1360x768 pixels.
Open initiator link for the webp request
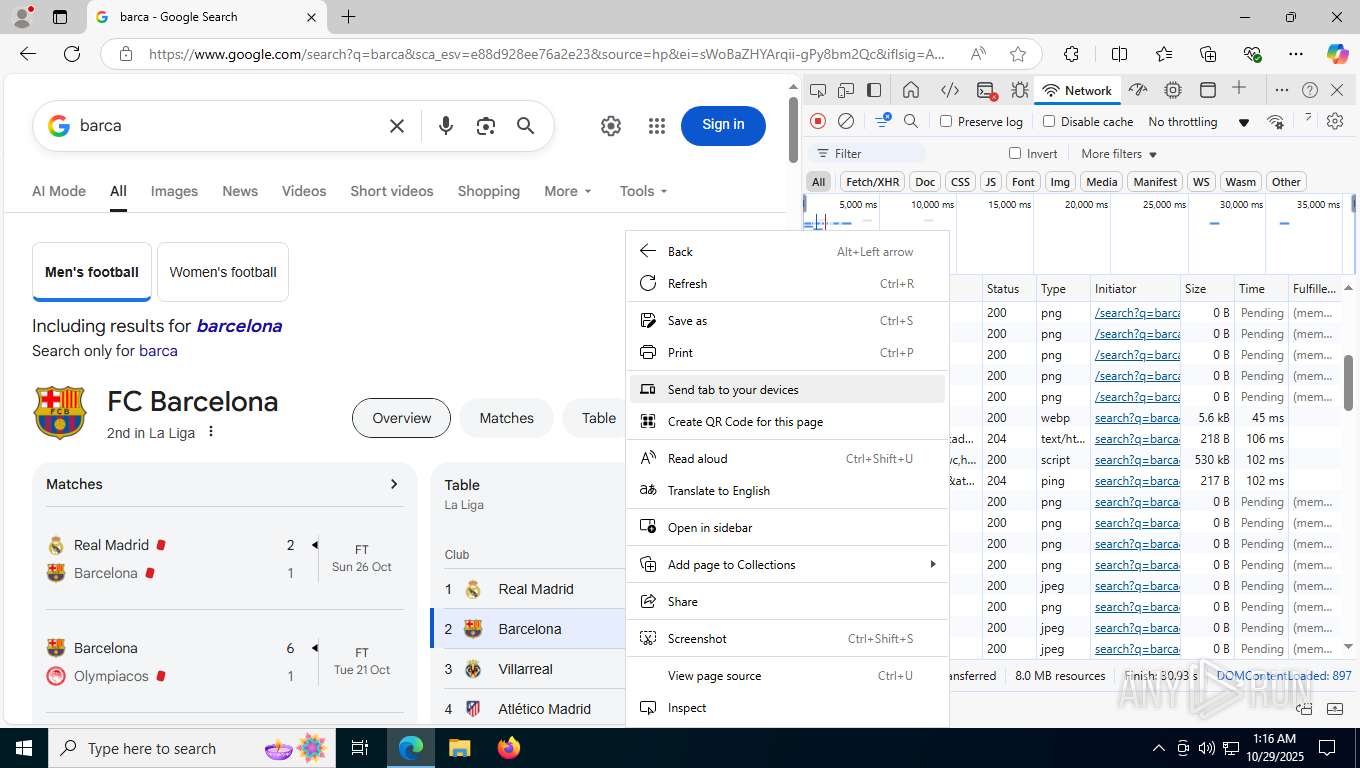[1137, 418]
